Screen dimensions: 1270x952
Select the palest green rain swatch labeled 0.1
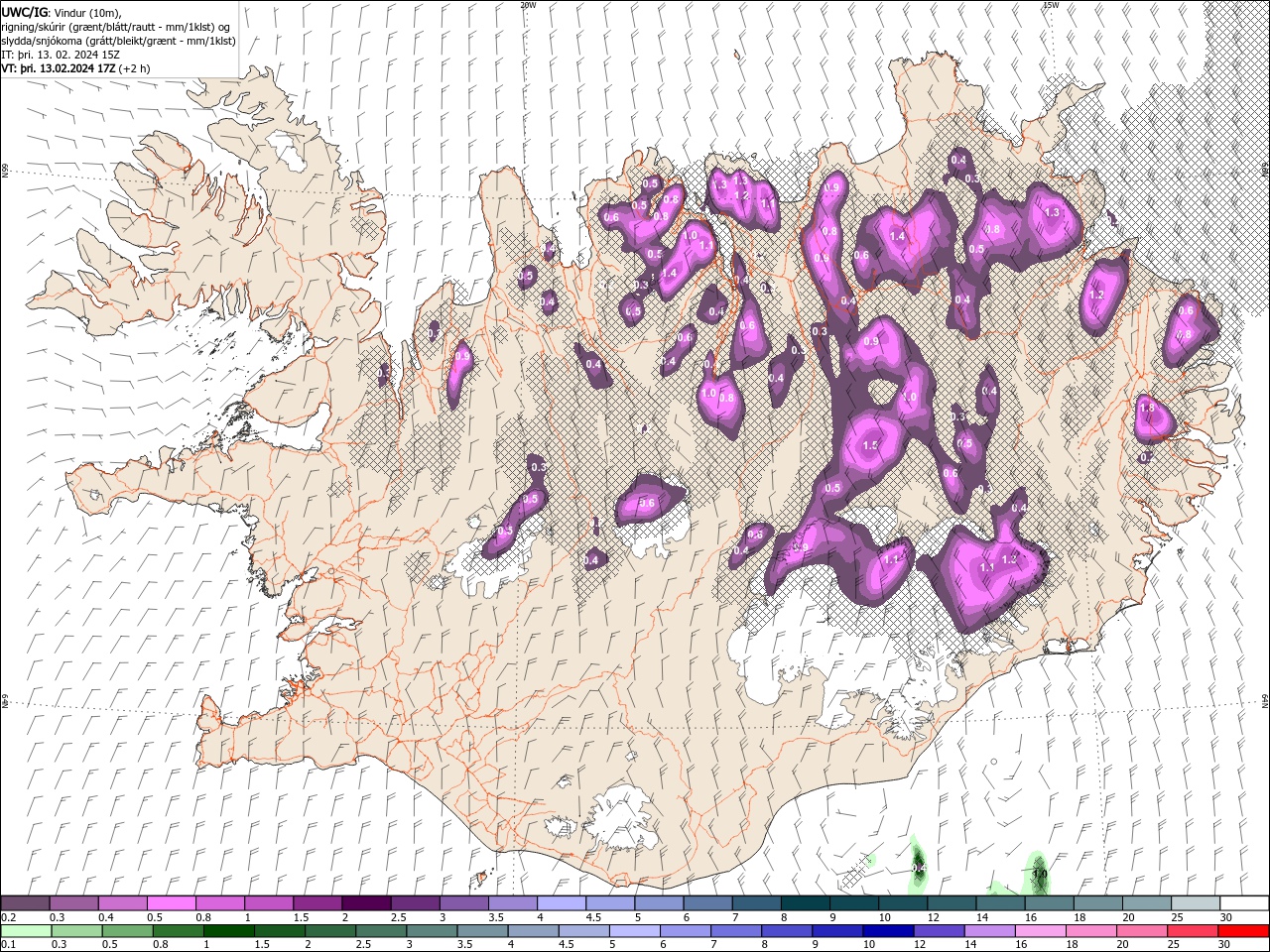(x=26, y=931)
